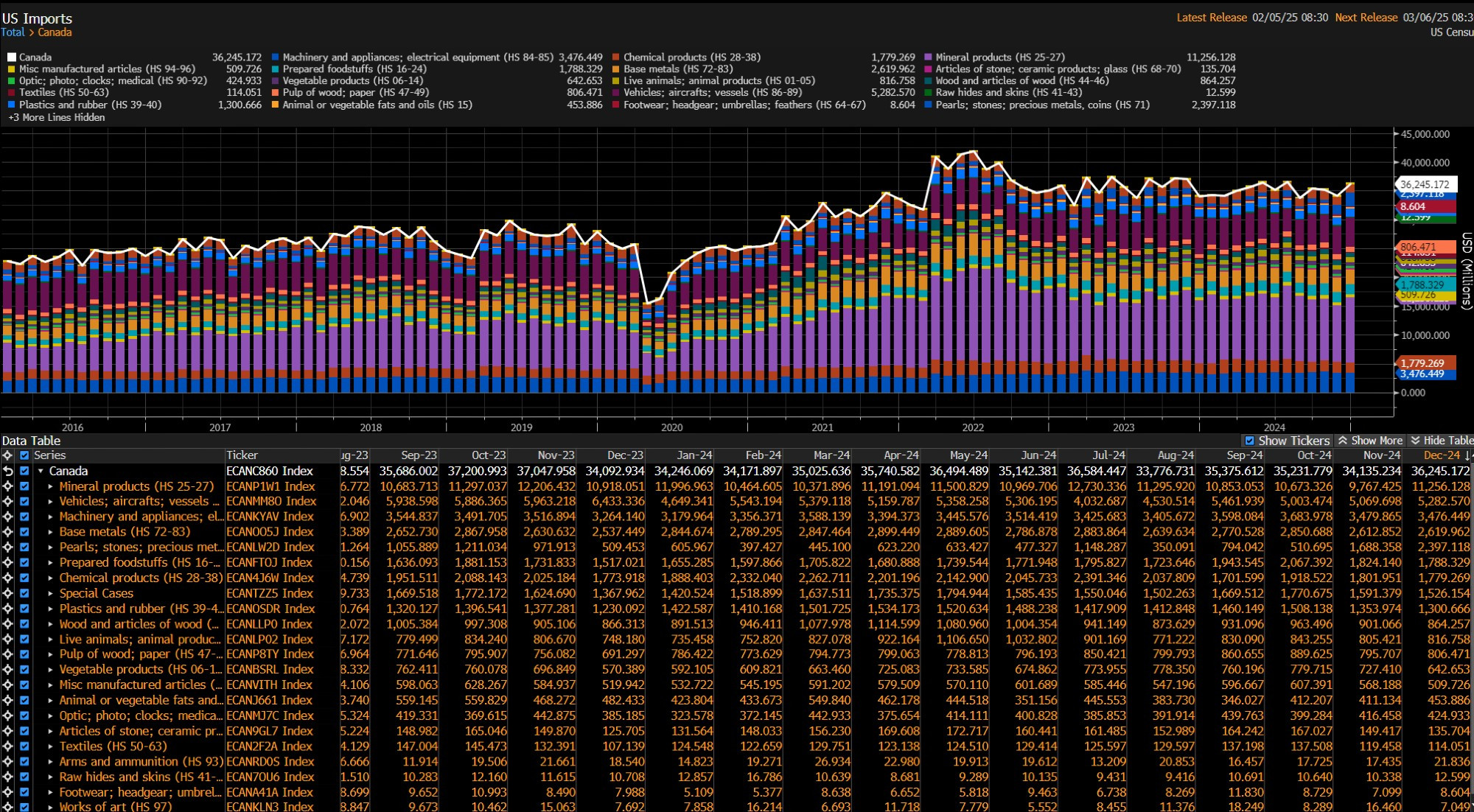Screen dimensions: 1474x812
Task: Click the move-target icon beside Animal or vegetable fats row
Action: click(x=8, y=701)
